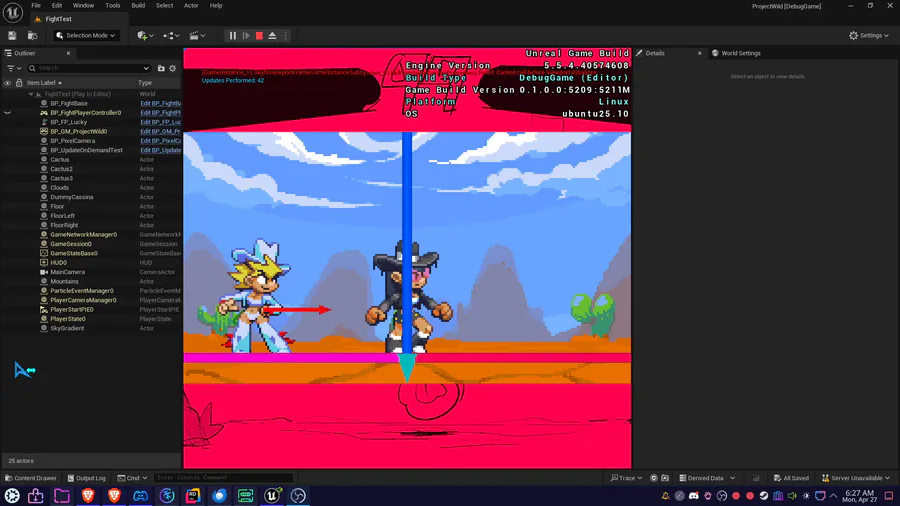Open the Outliner filter dropdown

(x=12, y=68)
